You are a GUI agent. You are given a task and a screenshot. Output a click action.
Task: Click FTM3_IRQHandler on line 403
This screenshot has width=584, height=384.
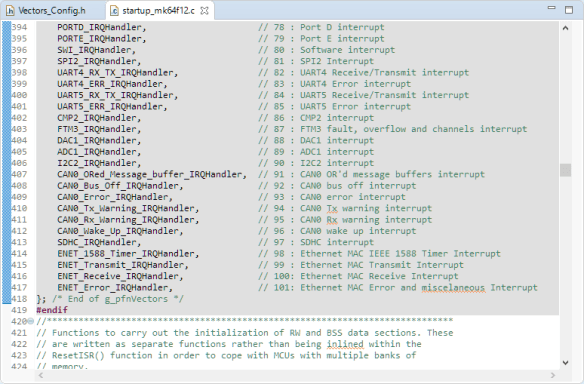tap(96, 129)
